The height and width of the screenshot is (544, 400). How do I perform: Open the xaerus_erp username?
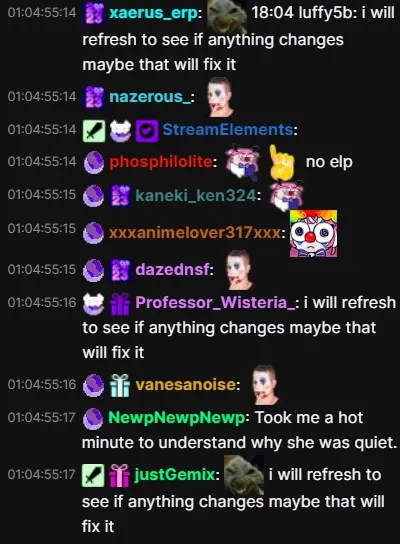pos(154,13)
